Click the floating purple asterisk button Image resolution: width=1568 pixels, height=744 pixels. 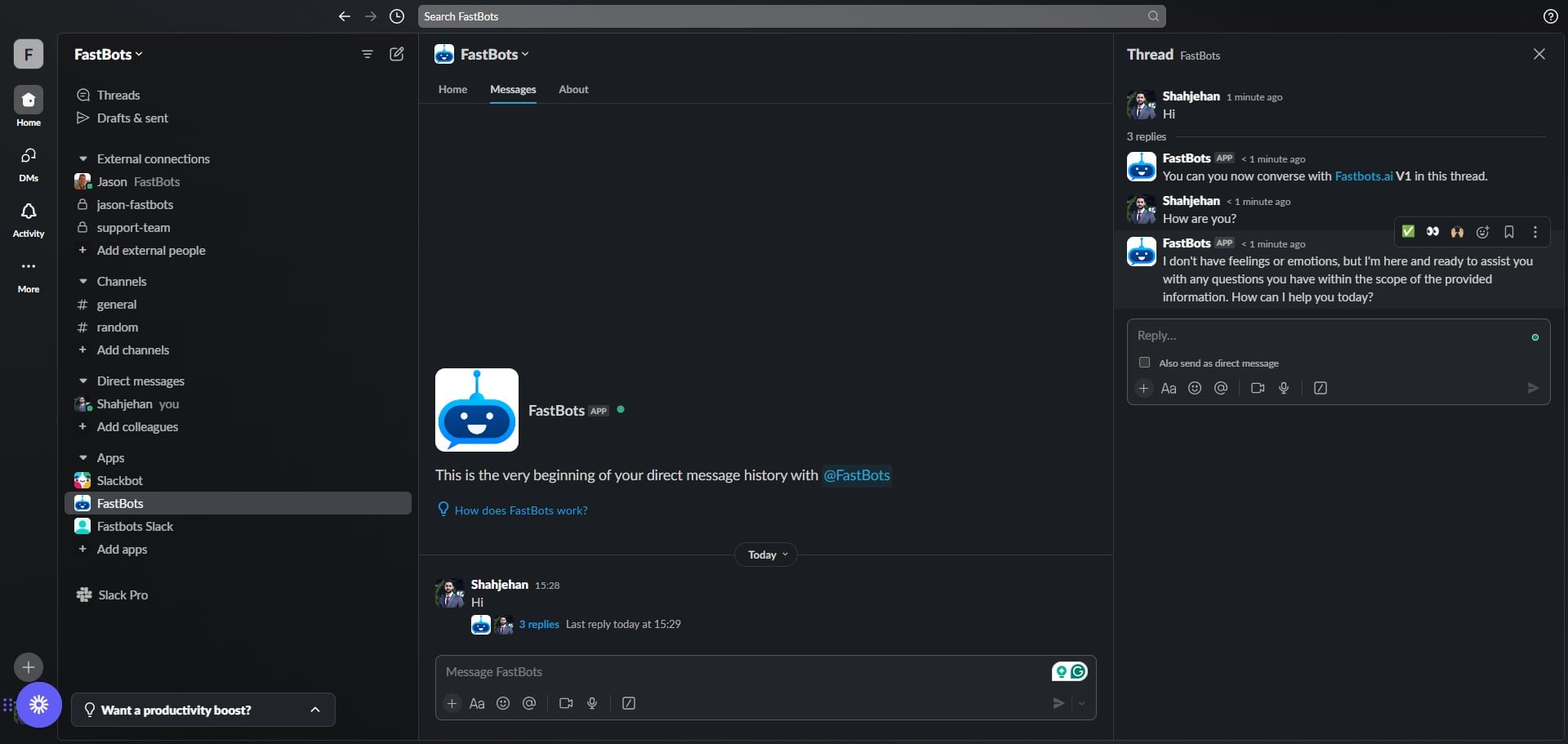[38, 704]
